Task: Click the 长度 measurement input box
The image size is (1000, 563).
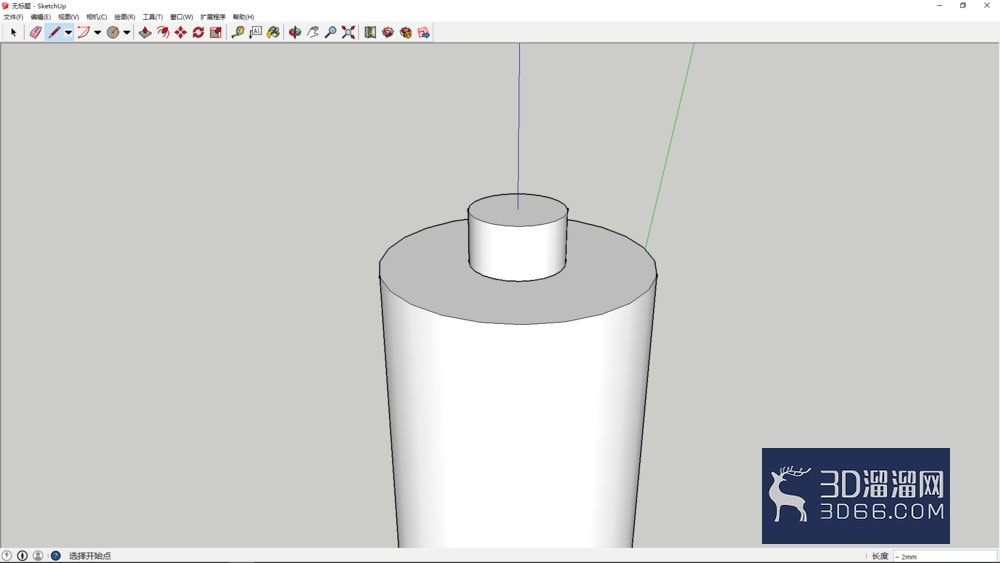Action: 945,556
